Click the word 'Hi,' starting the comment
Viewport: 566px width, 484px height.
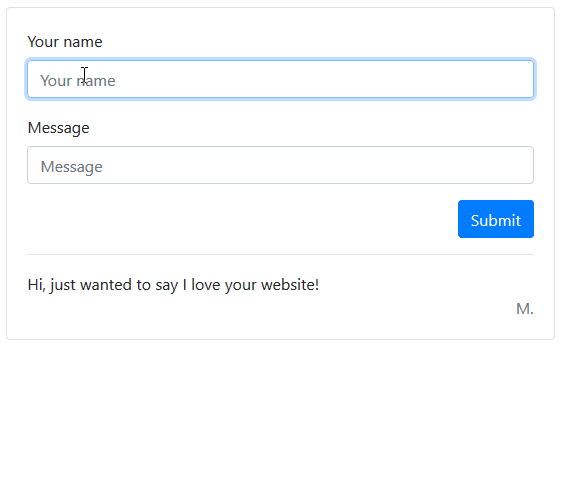click(x=36, y=285)
